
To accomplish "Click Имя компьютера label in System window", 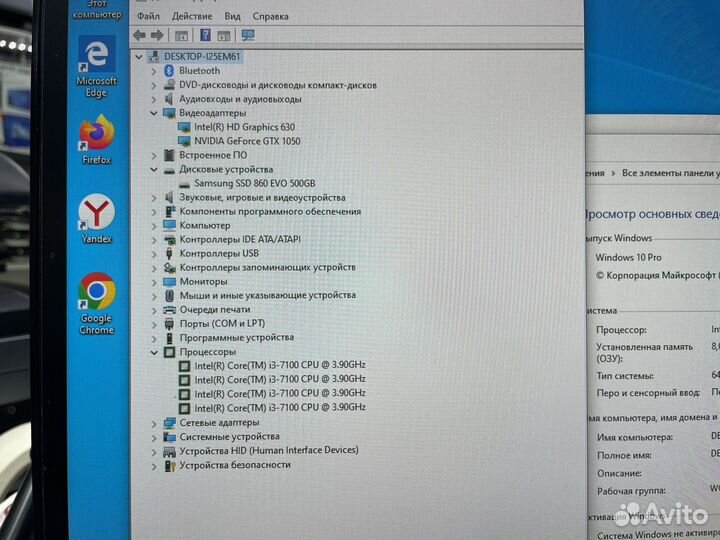I will [635, 438].
